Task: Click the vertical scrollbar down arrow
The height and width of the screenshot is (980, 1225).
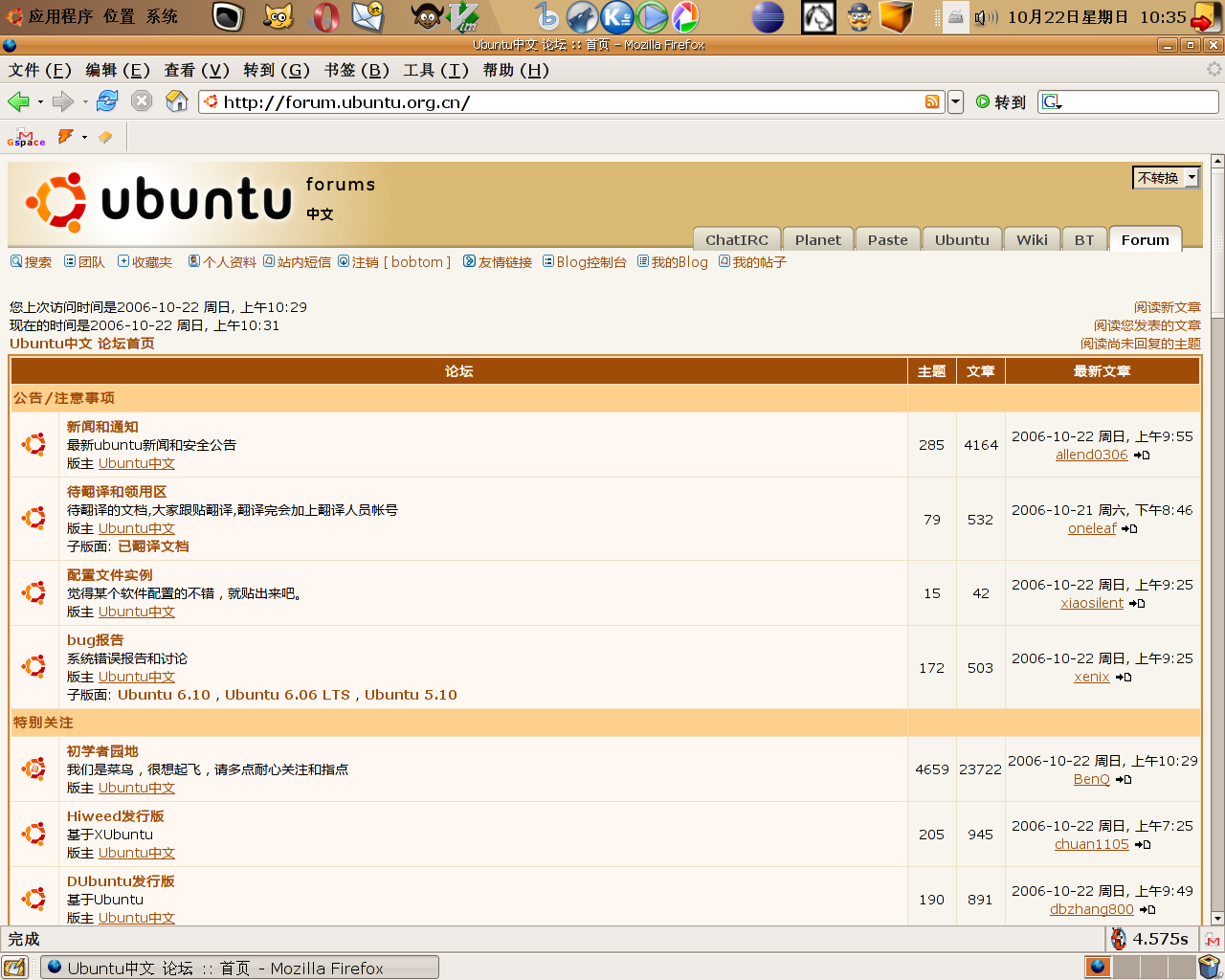Action: [1217, 918]
